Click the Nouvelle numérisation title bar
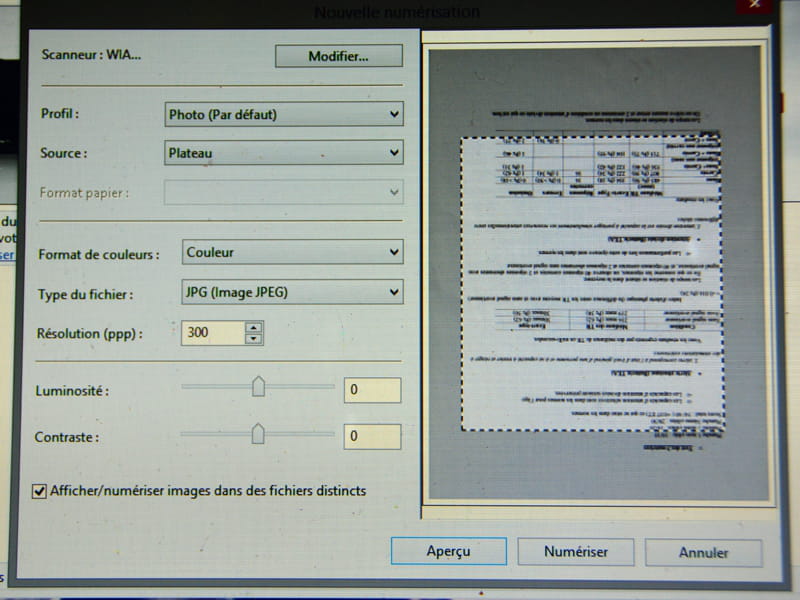800x600 pixels. point(397,12)
